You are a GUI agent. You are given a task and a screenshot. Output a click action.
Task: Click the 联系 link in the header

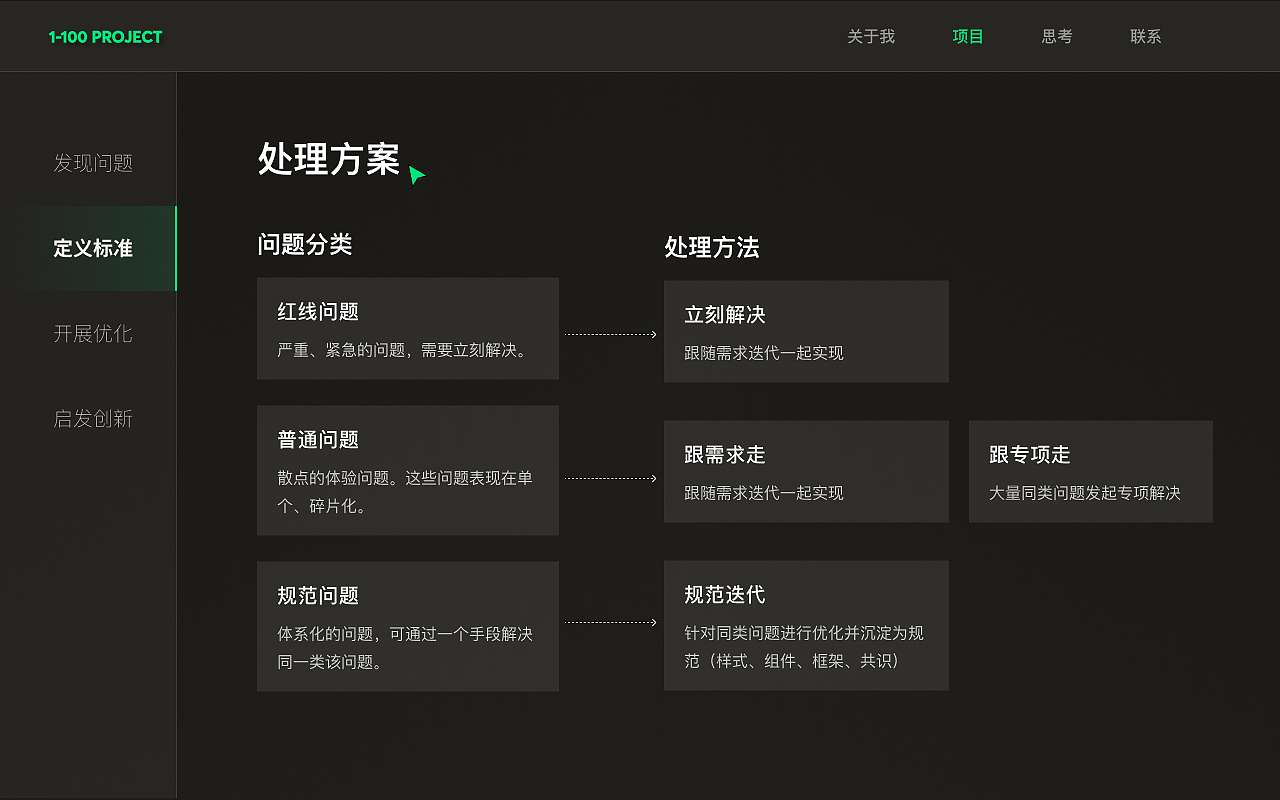(1145, 36)
